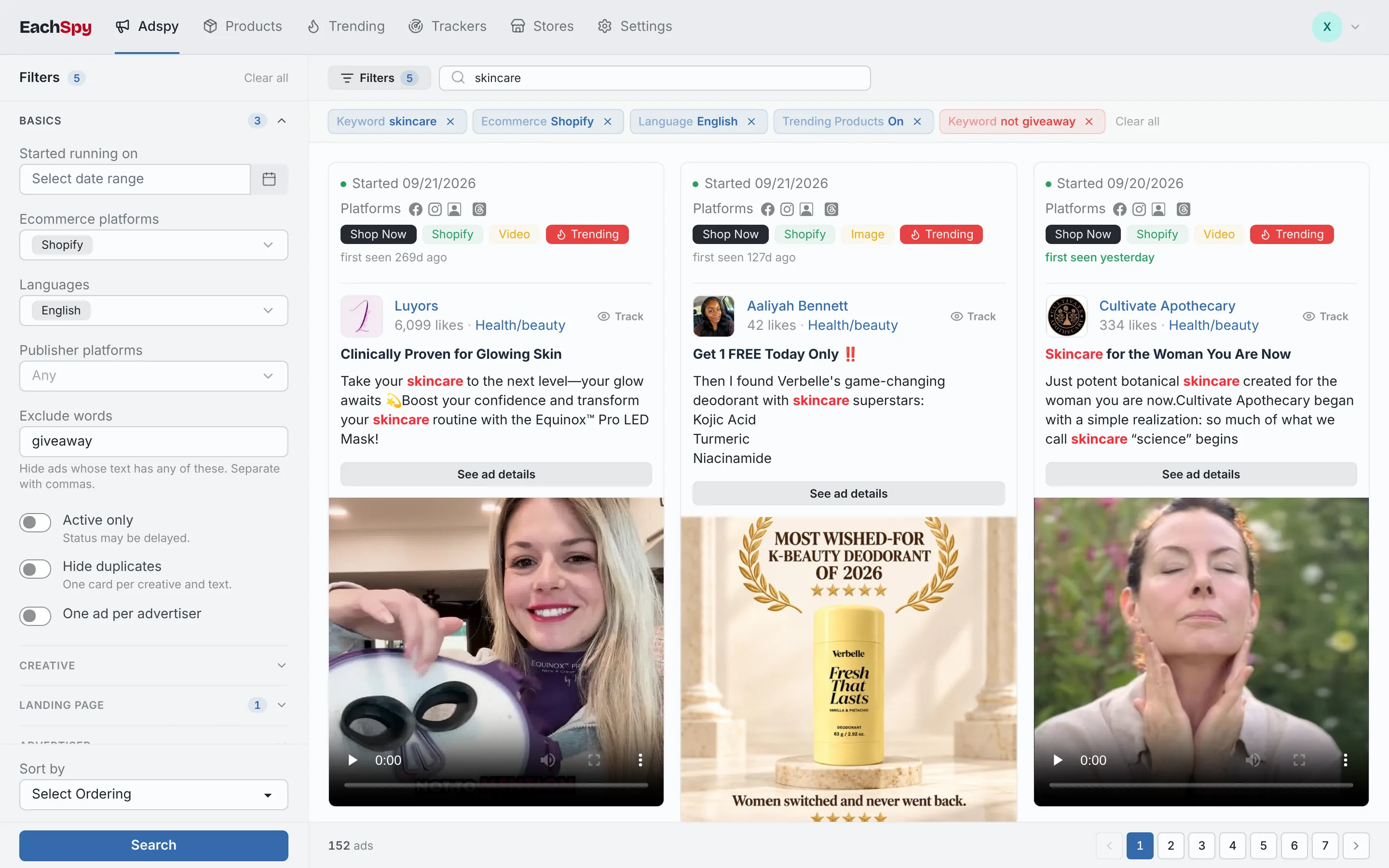Click Facebook platform icon on Luyors card
The height and width of the screenshot is (868, 1389).
[416, 210]
